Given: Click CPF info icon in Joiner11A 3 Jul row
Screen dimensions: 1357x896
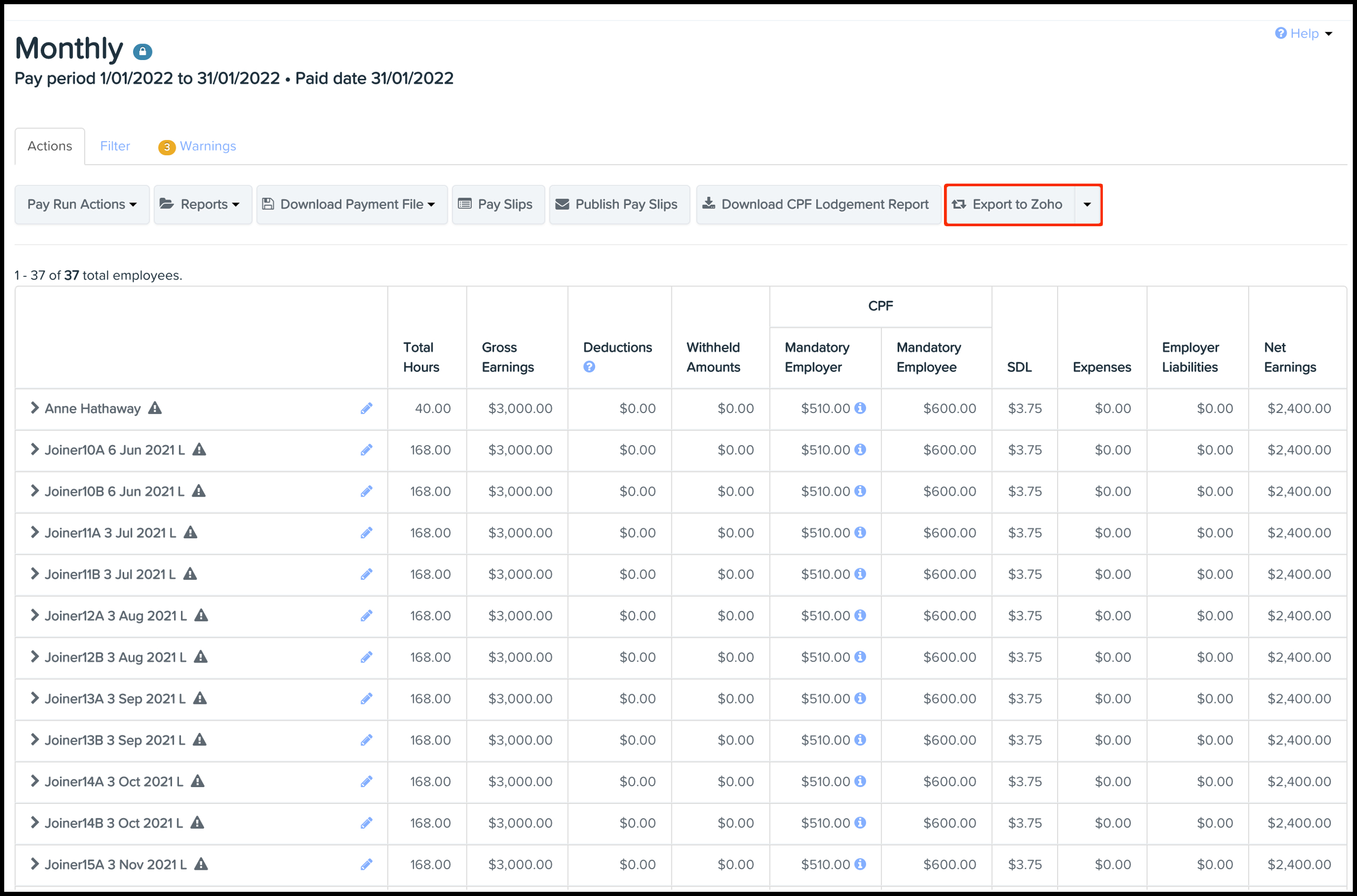Looking at the screenshot, I should [860, 532].
